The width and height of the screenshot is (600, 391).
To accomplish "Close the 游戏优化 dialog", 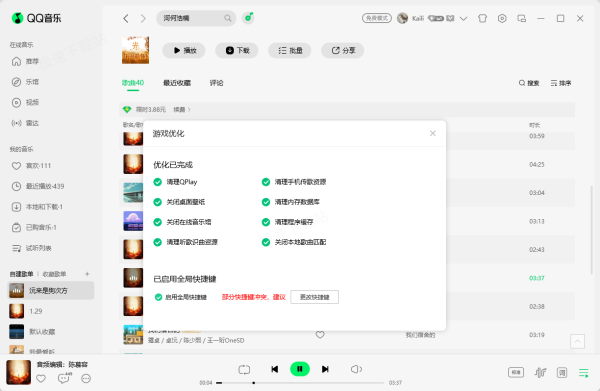I will (x=433, y=133).
